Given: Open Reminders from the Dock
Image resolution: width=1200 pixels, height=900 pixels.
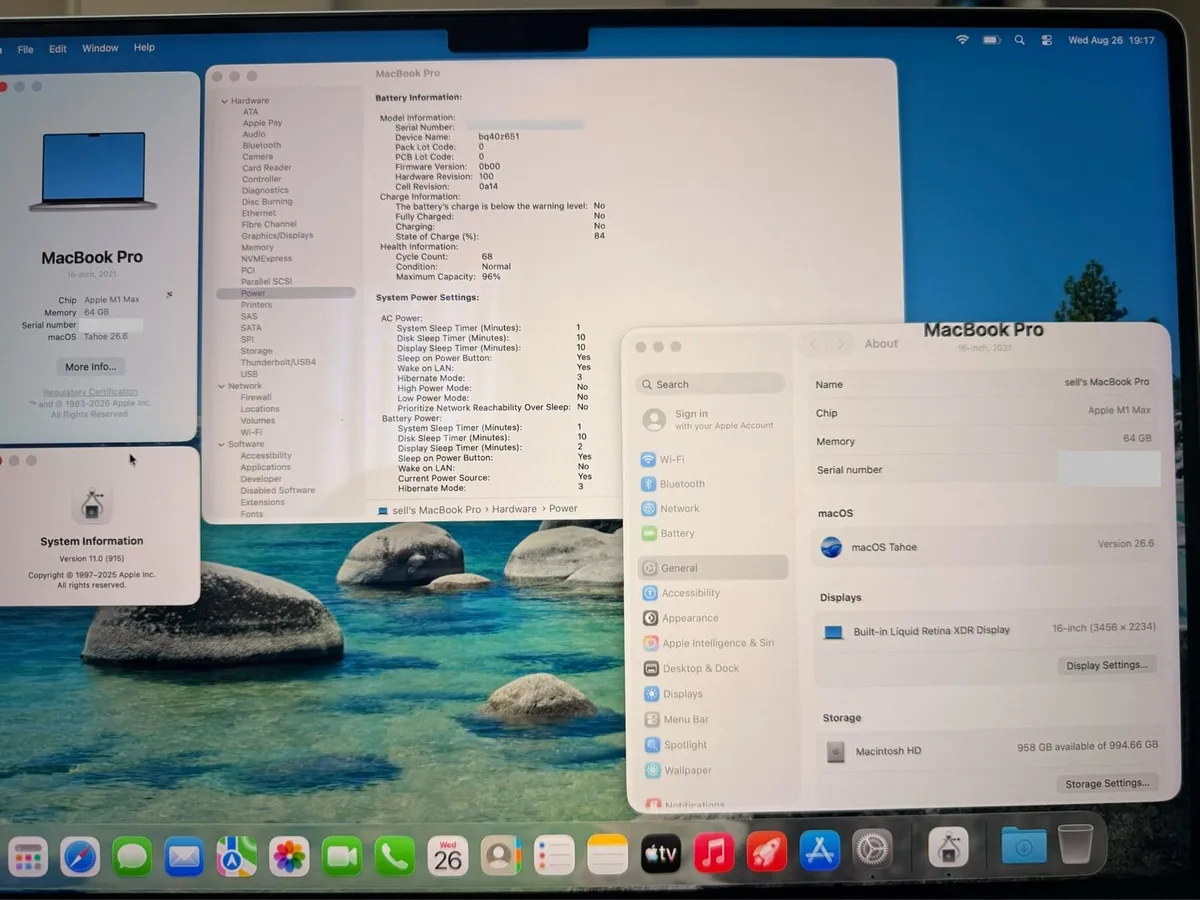Looking at the screenshot, I should click(554, 856).
